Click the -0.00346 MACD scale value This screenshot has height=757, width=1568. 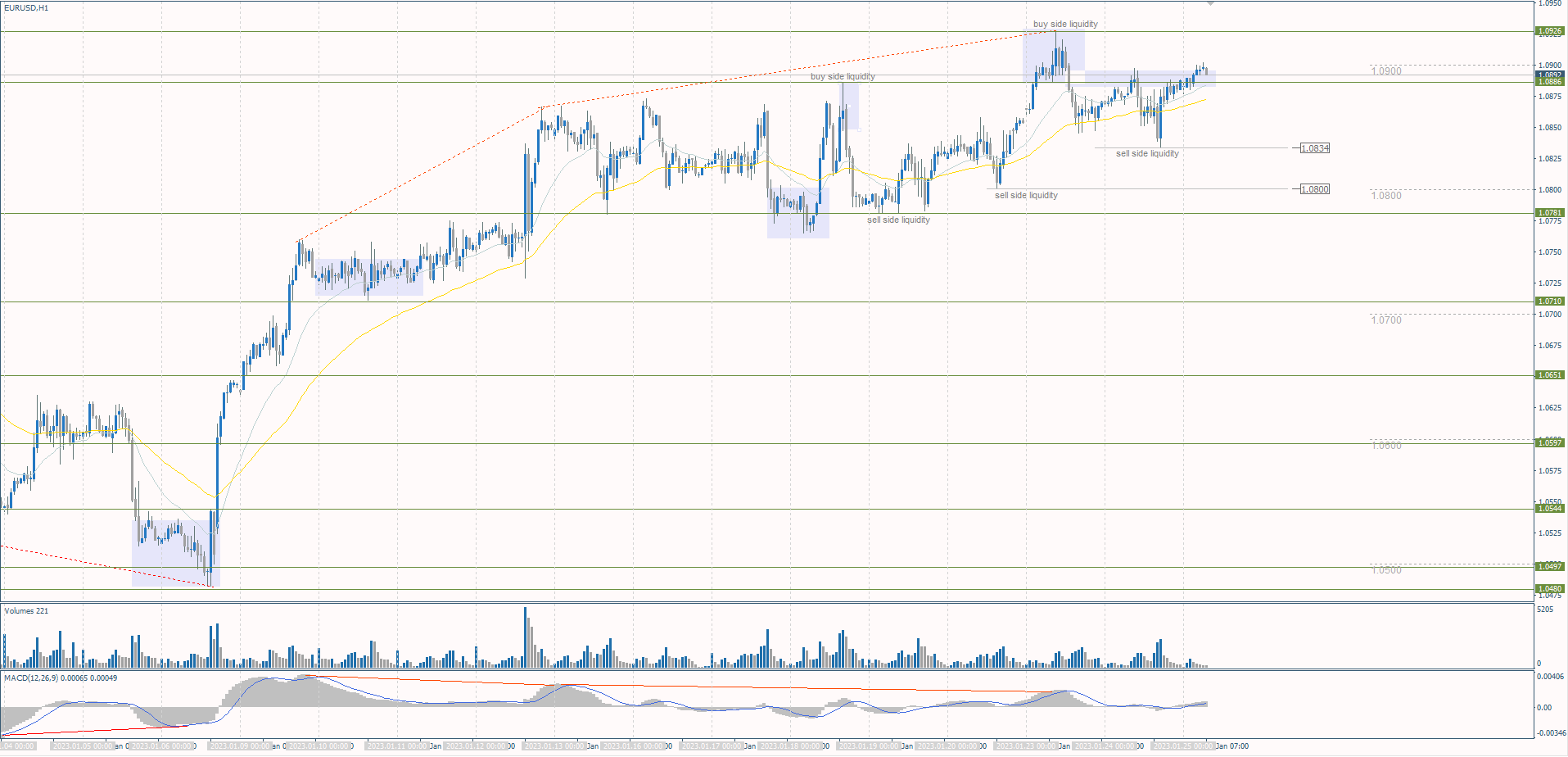1551,734
